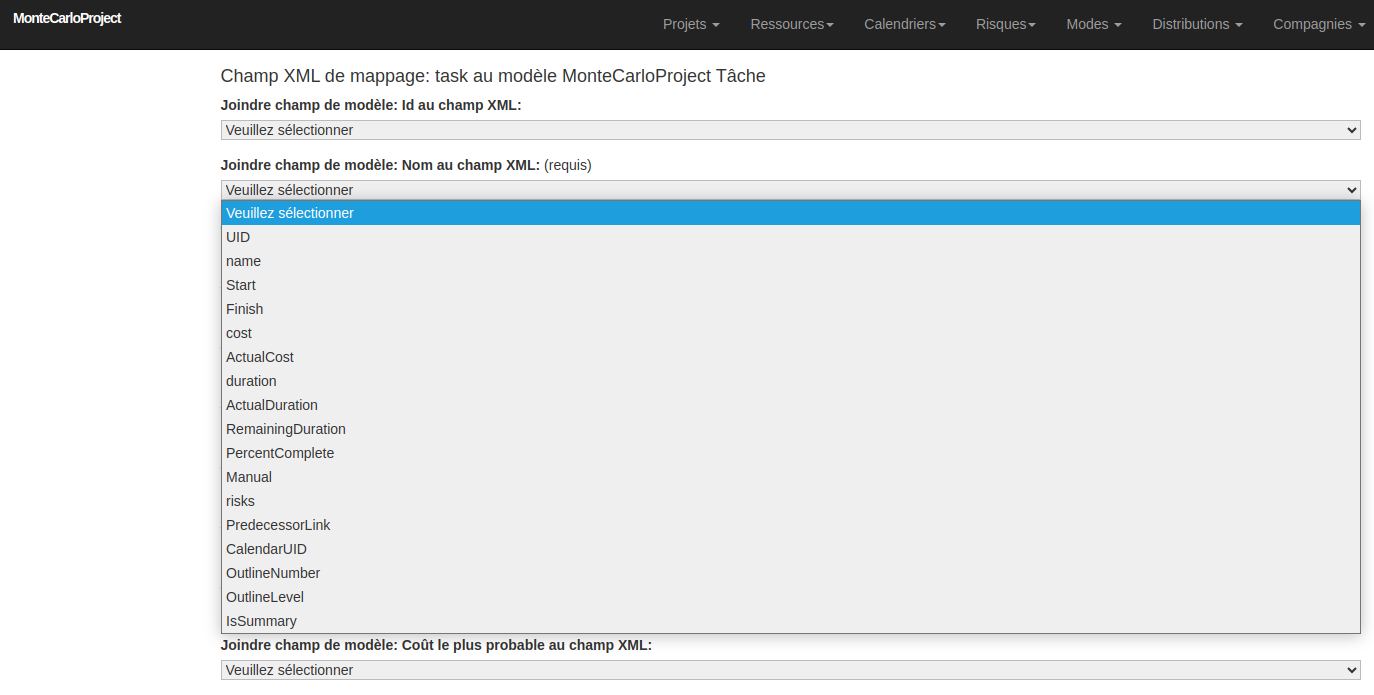Viewport: 1374px width, 695px height.
Task: Open the Compagnies dropdown
Action: coord(1318,24)
